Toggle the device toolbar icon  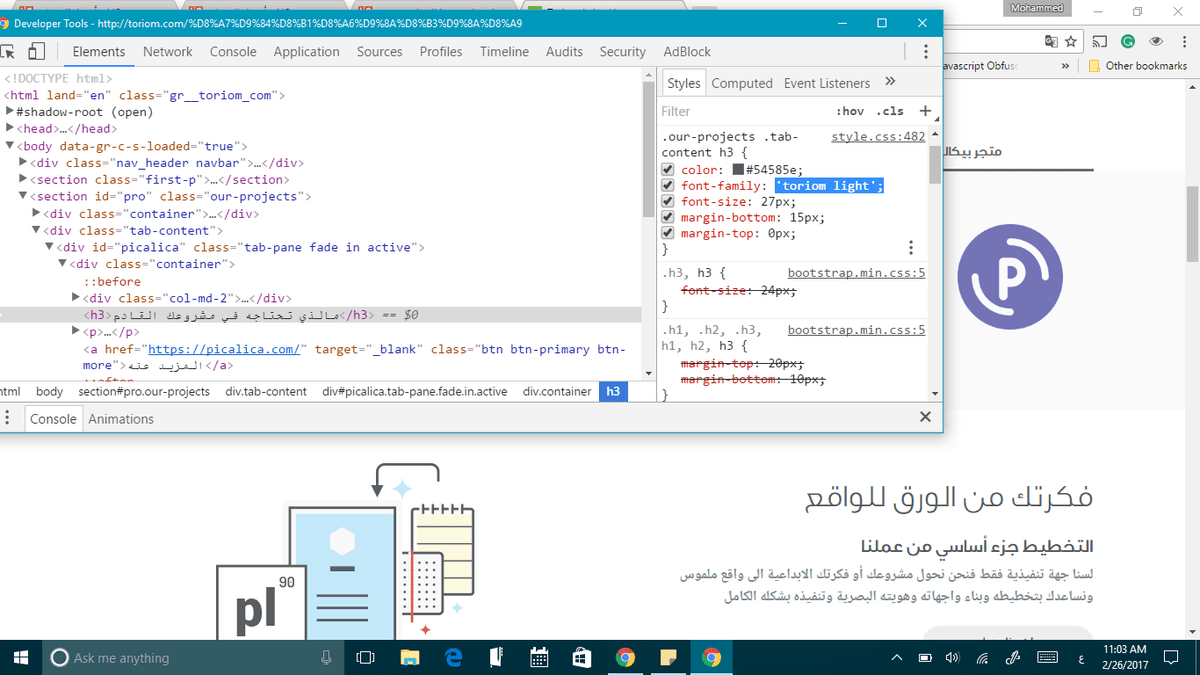[x=36, y=52]
